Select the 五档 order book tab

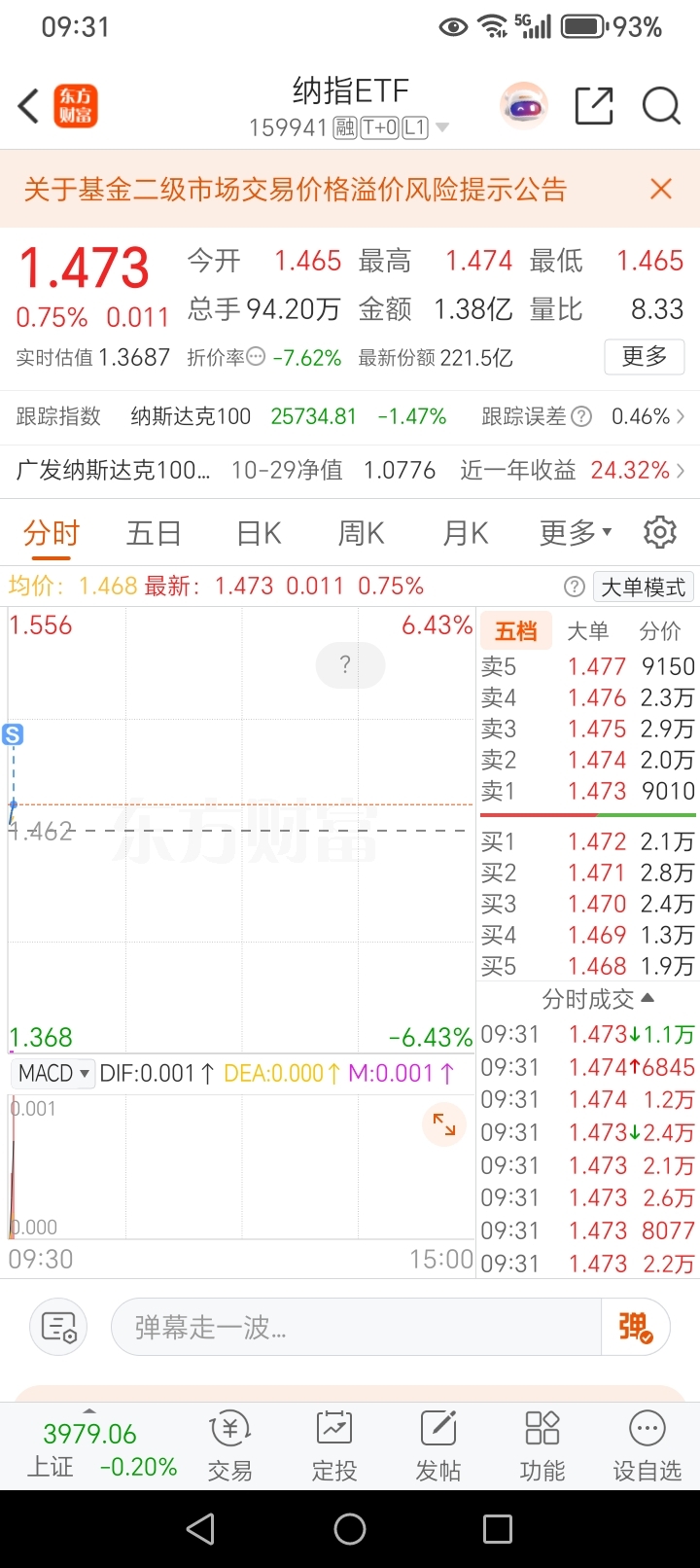pos(515,631)
